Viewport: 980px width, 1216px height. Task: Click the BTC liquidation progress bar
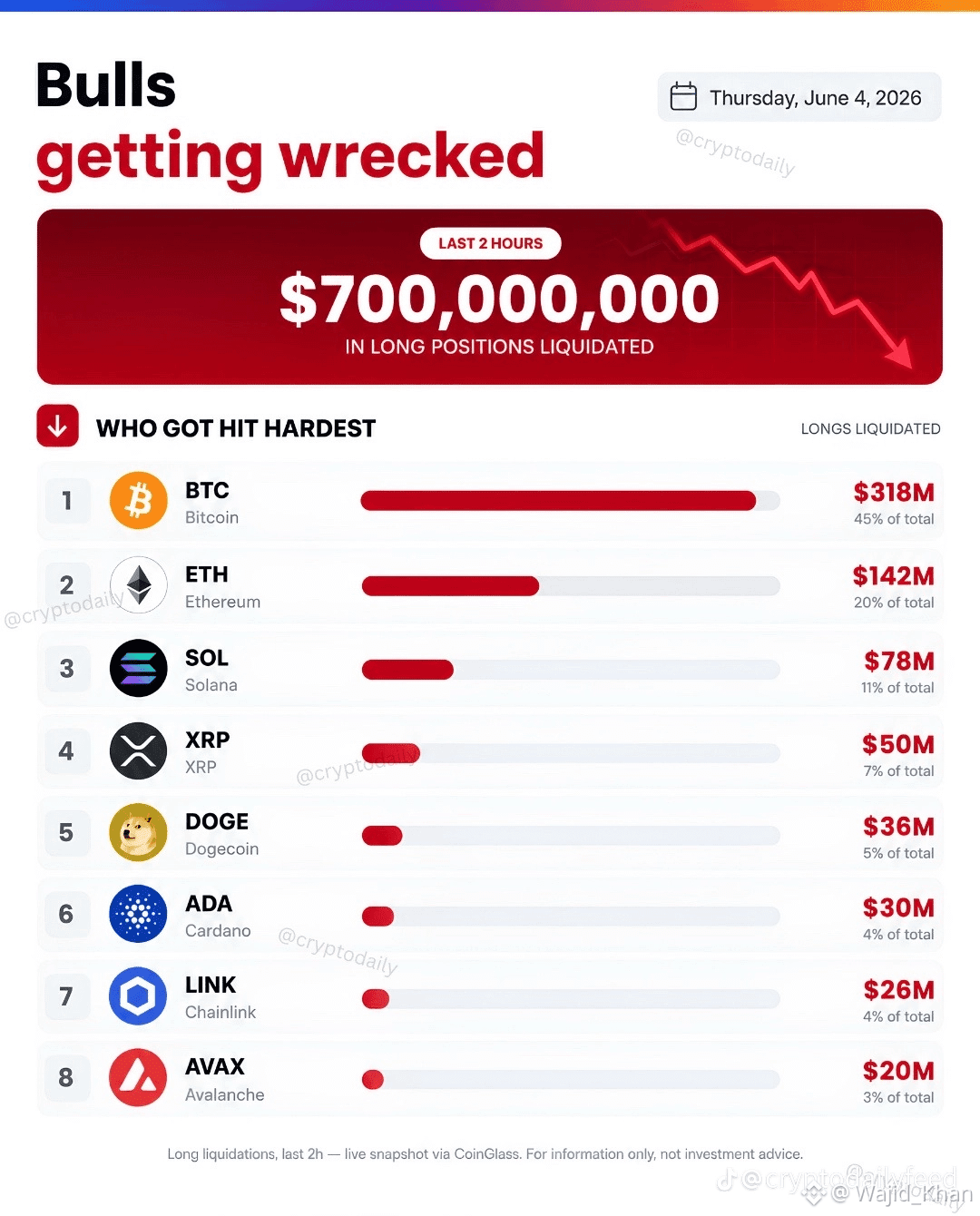[570, 501]
